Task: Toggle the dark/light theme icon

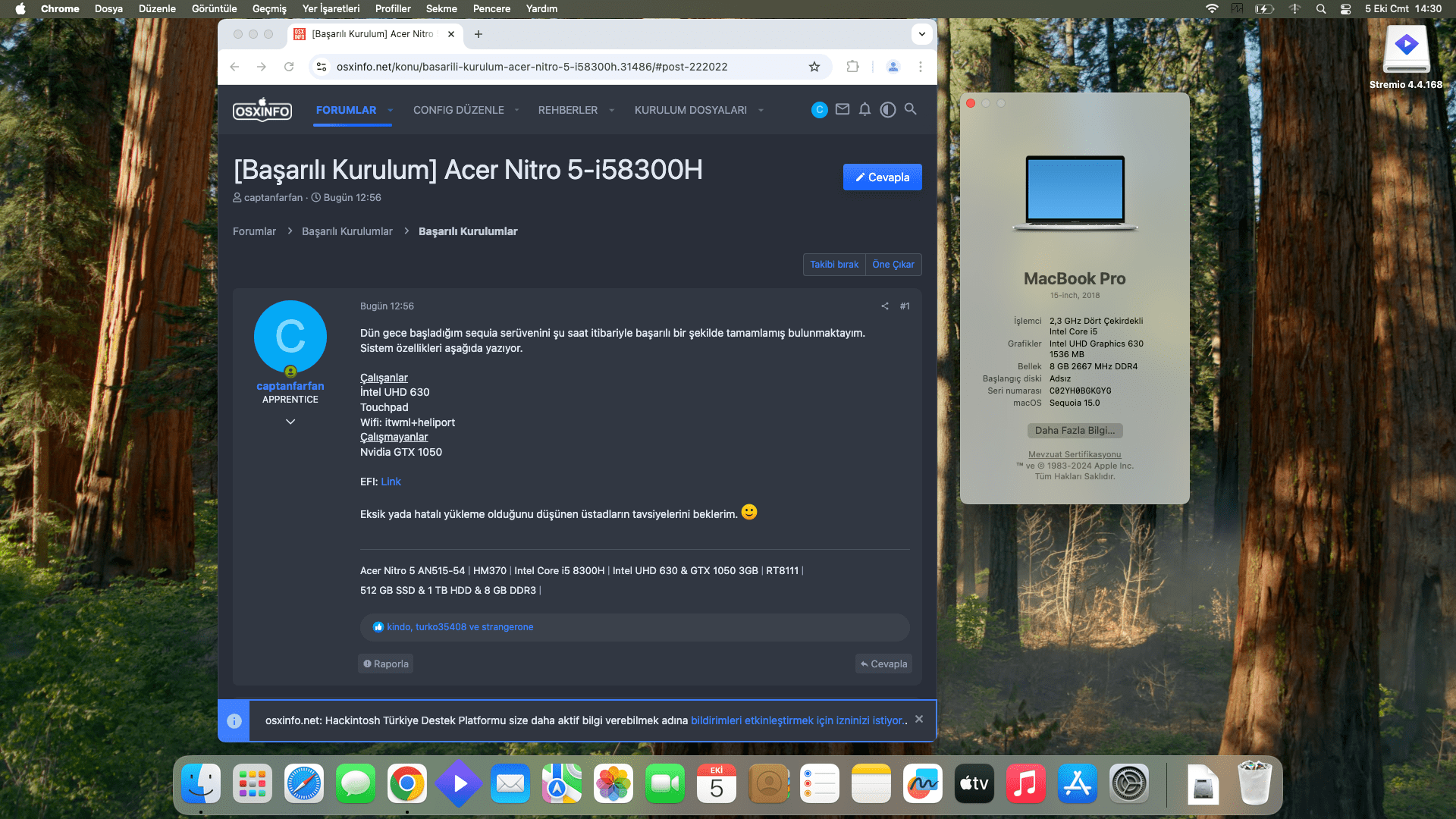Action: coord(887,109)
